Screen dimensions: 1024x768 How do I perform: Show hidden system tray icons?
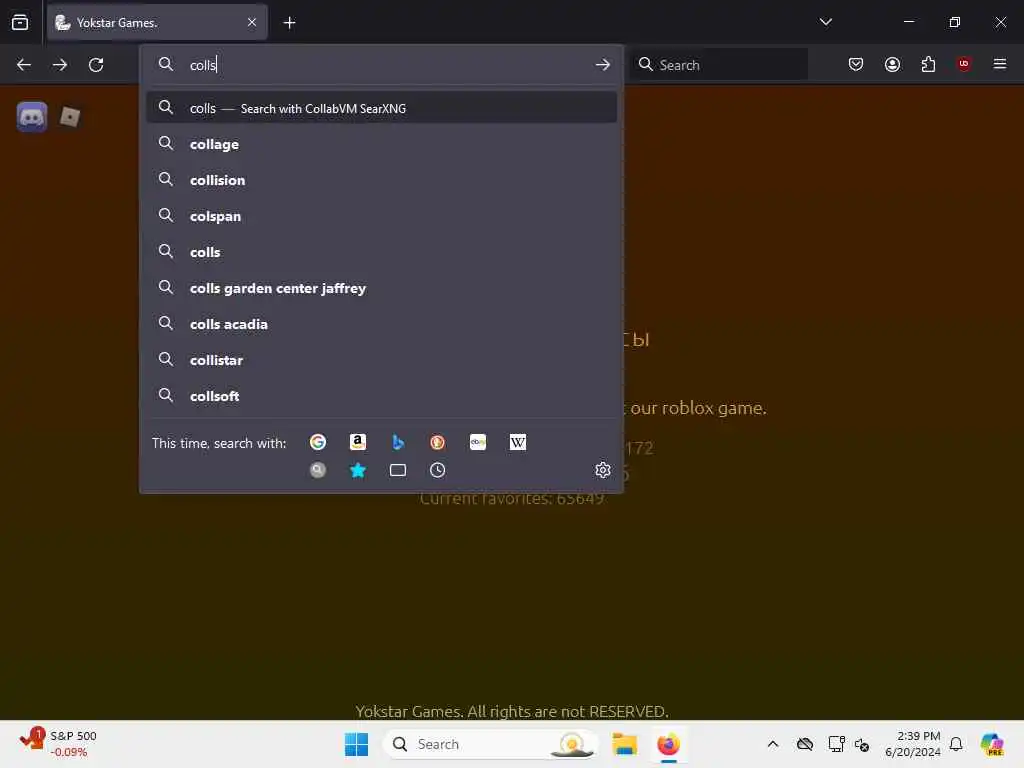tap(773, 744)
